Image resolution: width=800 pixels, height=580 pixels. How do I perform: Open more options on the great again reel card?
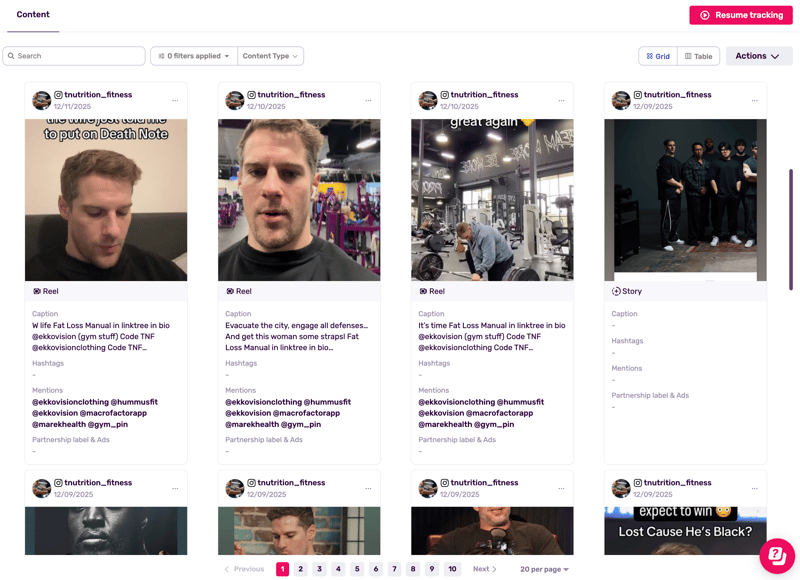(561, 100)
